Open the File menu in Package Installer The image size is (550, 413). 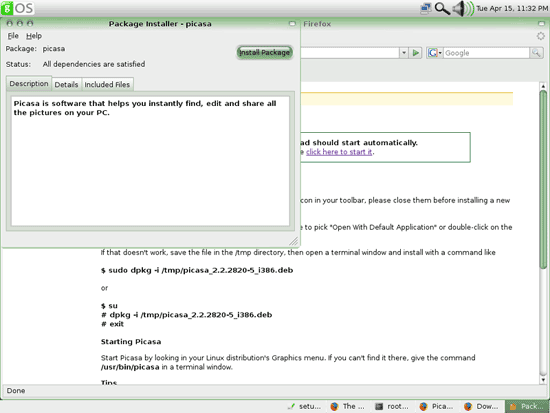(x=13, y=36)
